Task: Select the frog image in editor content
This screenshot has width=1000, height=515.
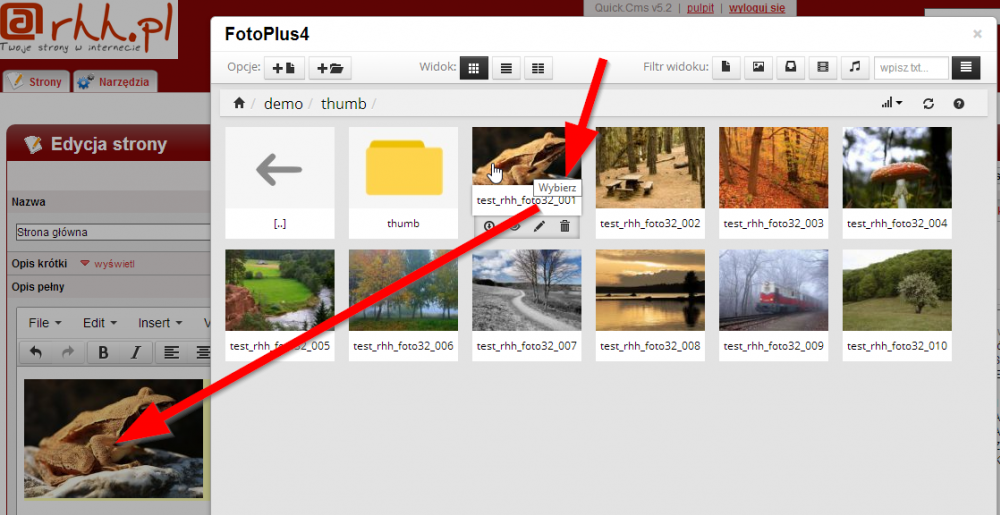Action: (x=114, y=439)
